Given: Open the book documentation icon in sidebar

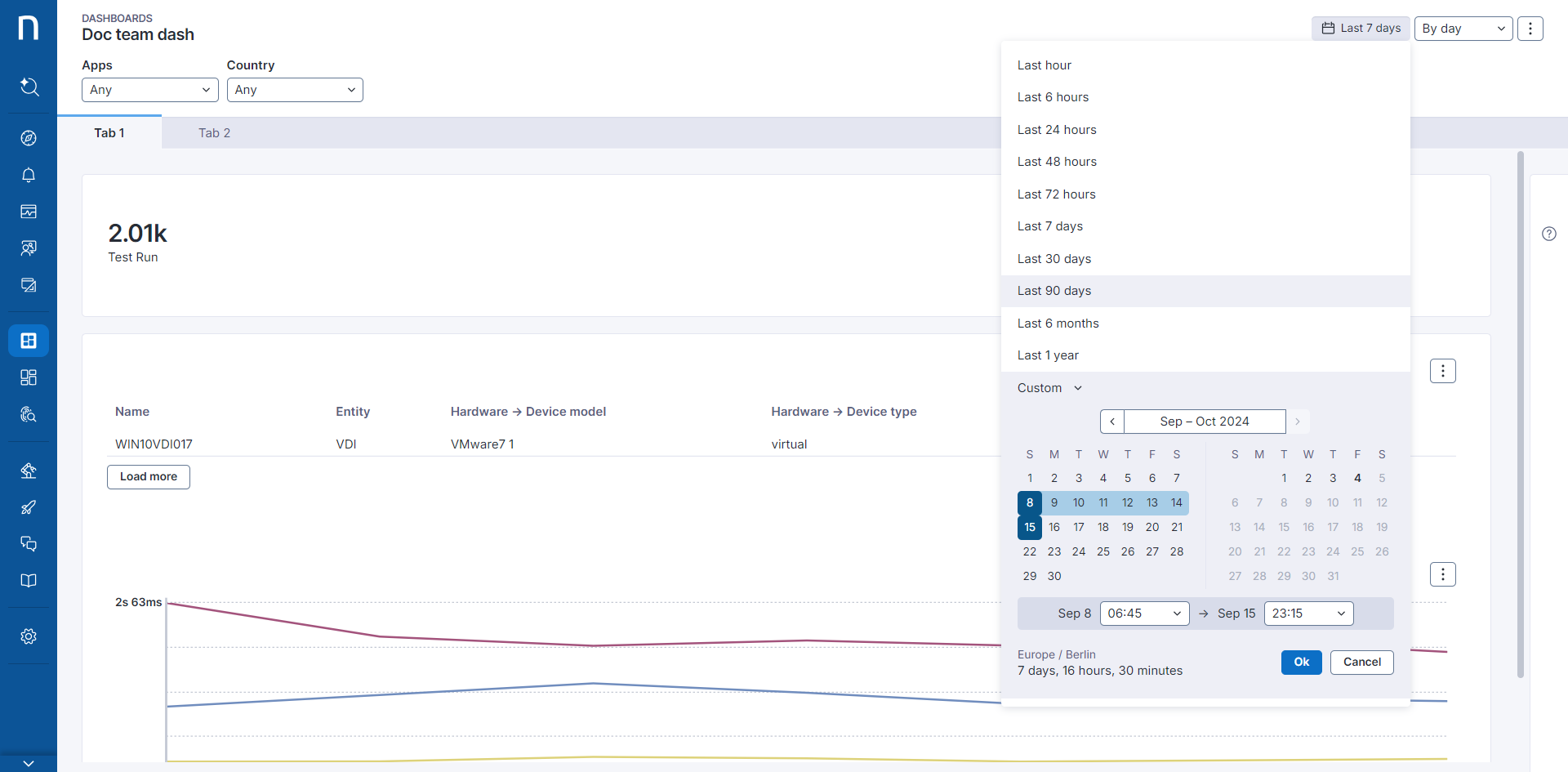Looking at the screenshot, I should (x=29, y=581).
